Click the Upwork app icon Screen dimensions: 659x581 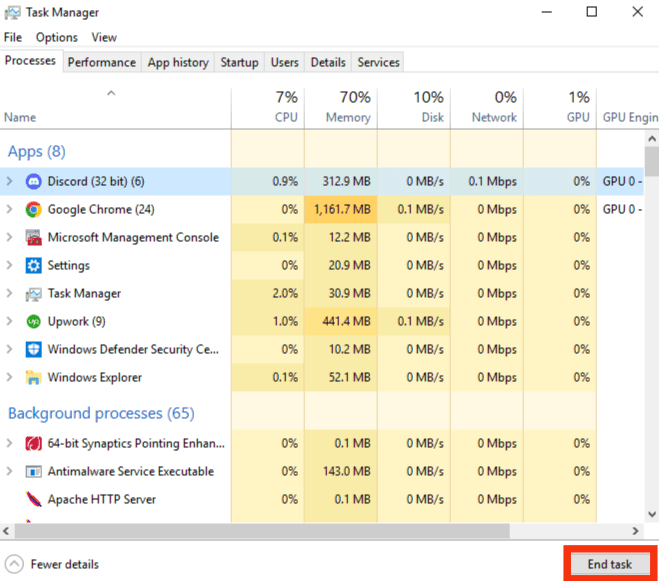pyautogui.click(x=34, y=322)
